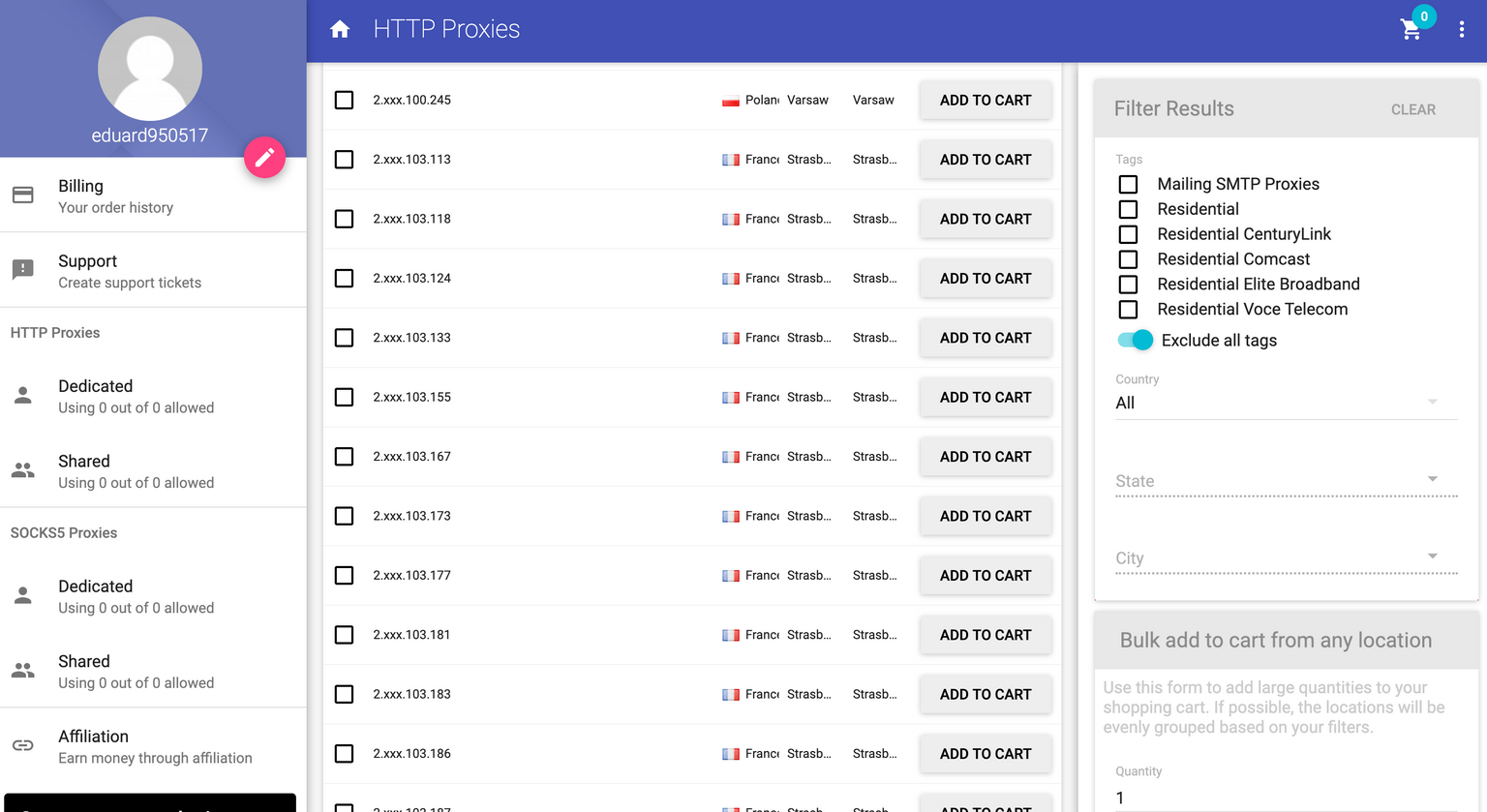The image size is (1487, 812).
Task: Click the Affiliation link icon
Action: click(23, 745)
